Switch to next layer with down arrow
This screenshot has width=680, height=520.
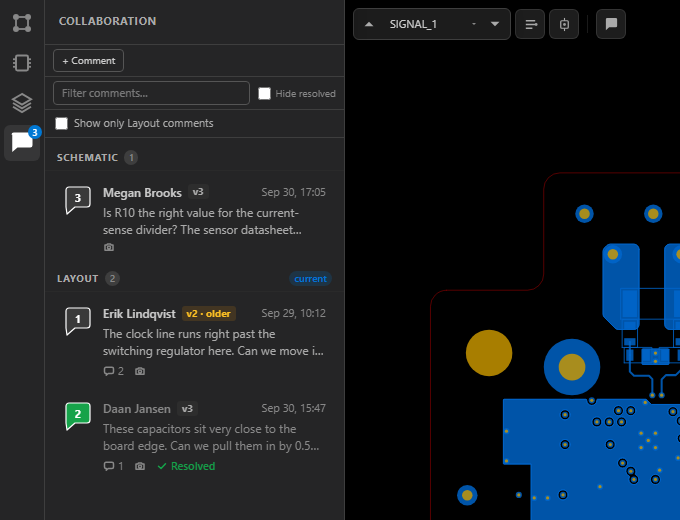tap(495, 24)
